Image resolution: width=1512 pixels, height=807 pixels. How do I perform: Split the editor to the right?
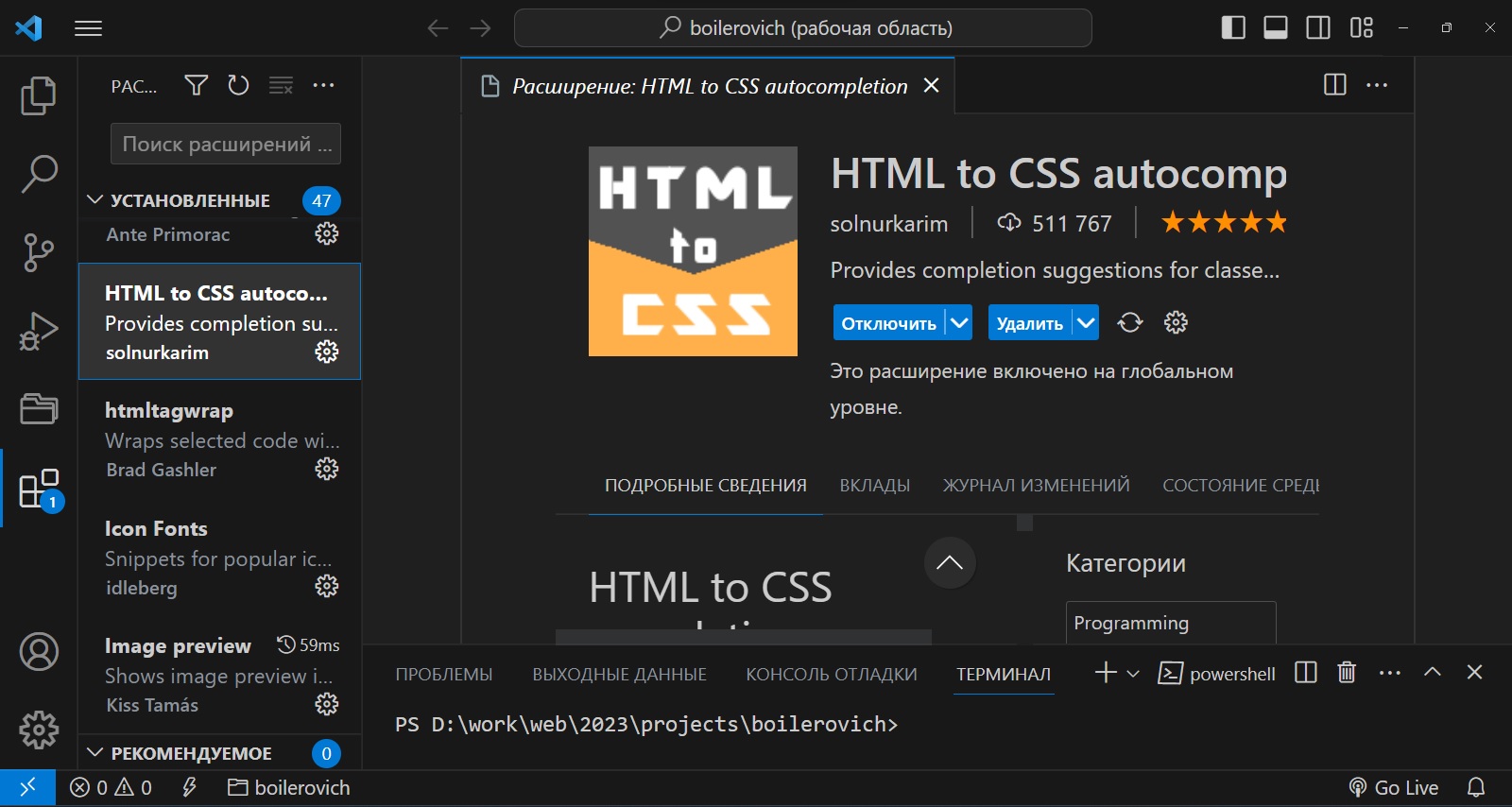(1335, 85)
